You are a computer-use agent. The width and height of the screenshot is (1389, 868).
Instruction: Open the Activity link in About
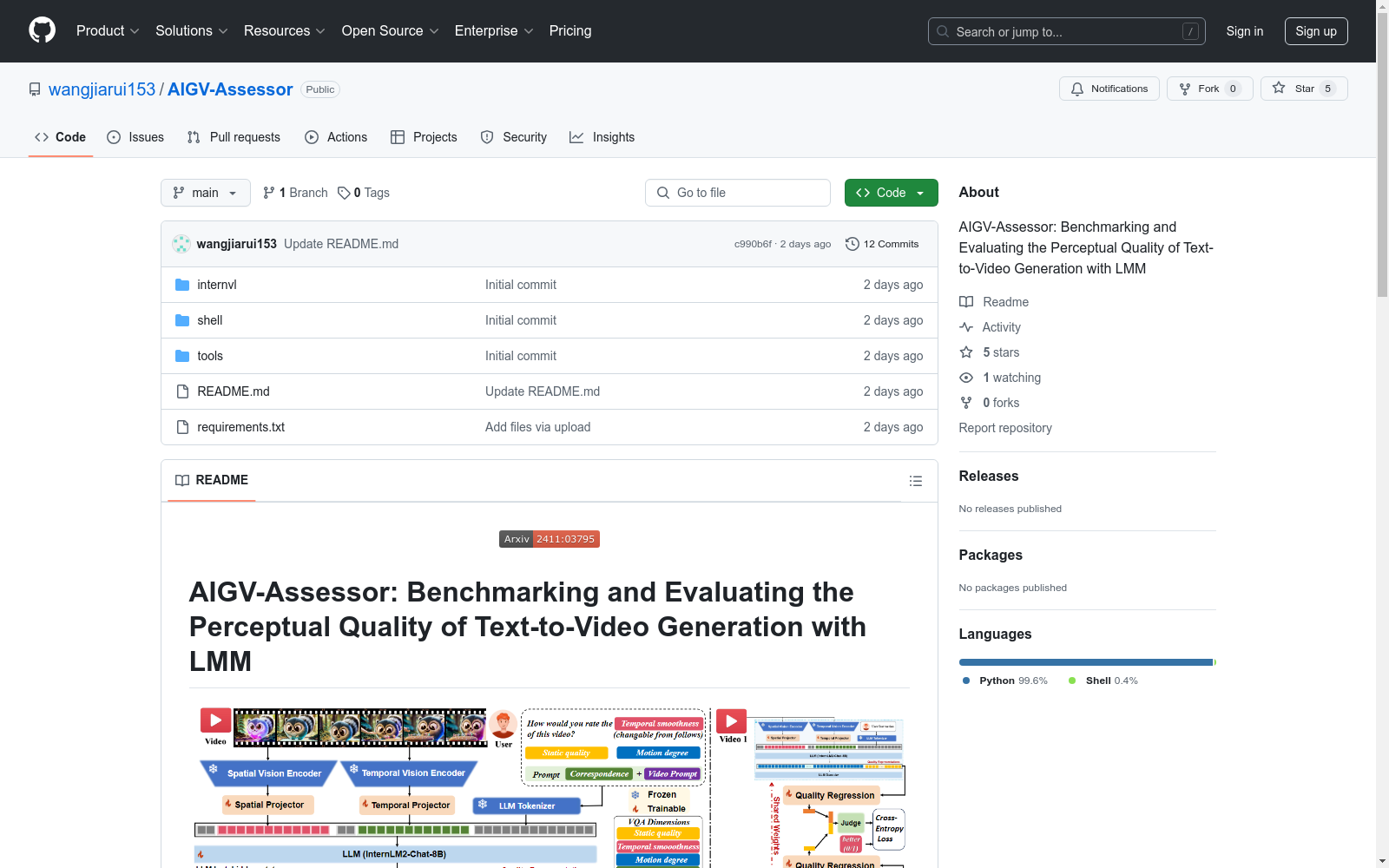coord(991,327)
